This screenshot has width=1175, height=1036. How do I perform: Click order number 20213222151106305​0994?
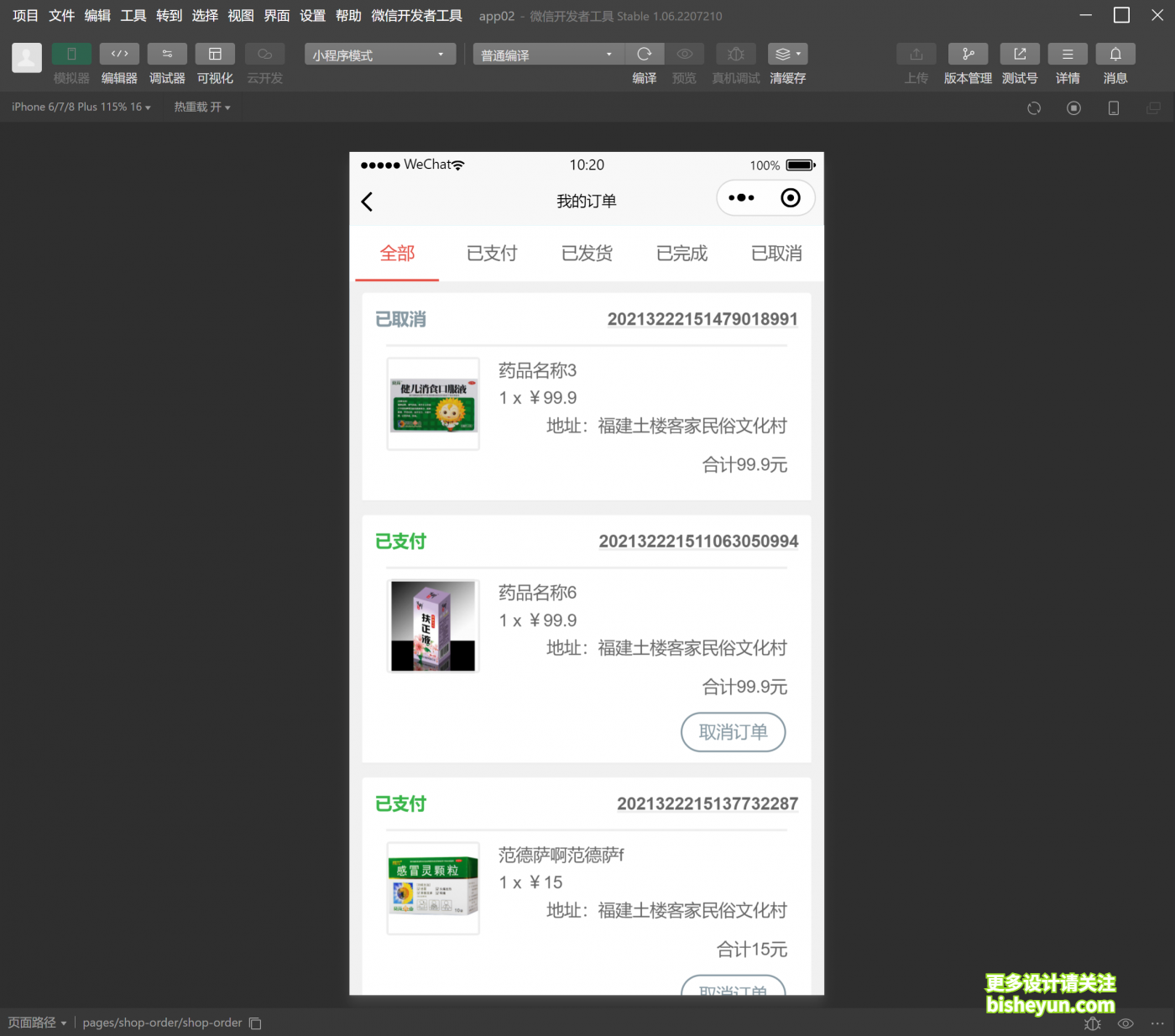698,542
